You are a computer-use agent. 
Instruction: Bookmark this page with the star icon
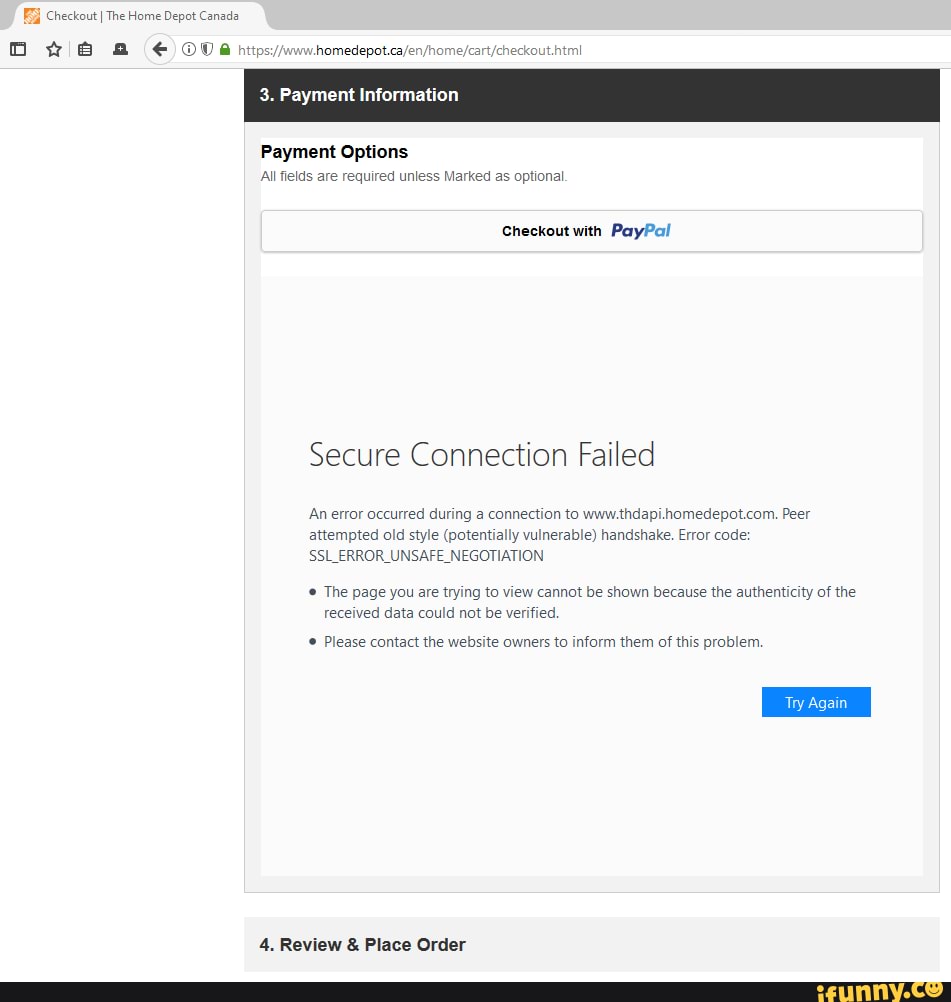[54, 49]
